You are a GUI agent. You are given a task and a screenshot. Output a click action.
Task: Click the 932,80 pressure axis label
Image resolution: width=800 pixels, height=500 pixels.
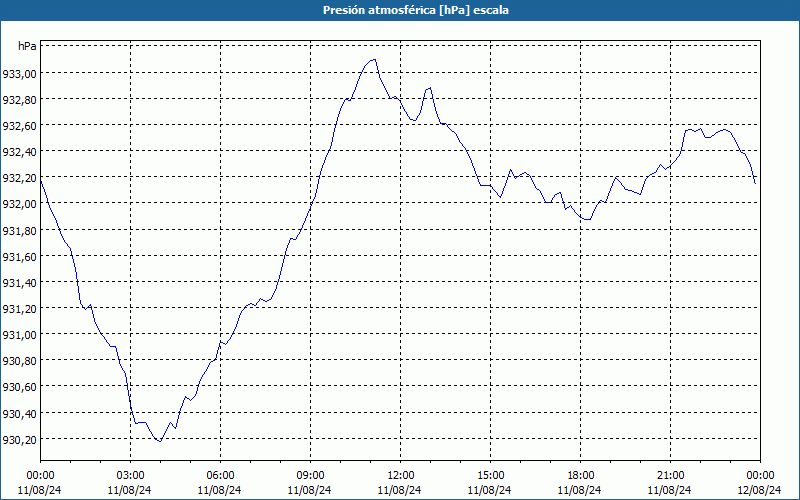click(19, 100)
